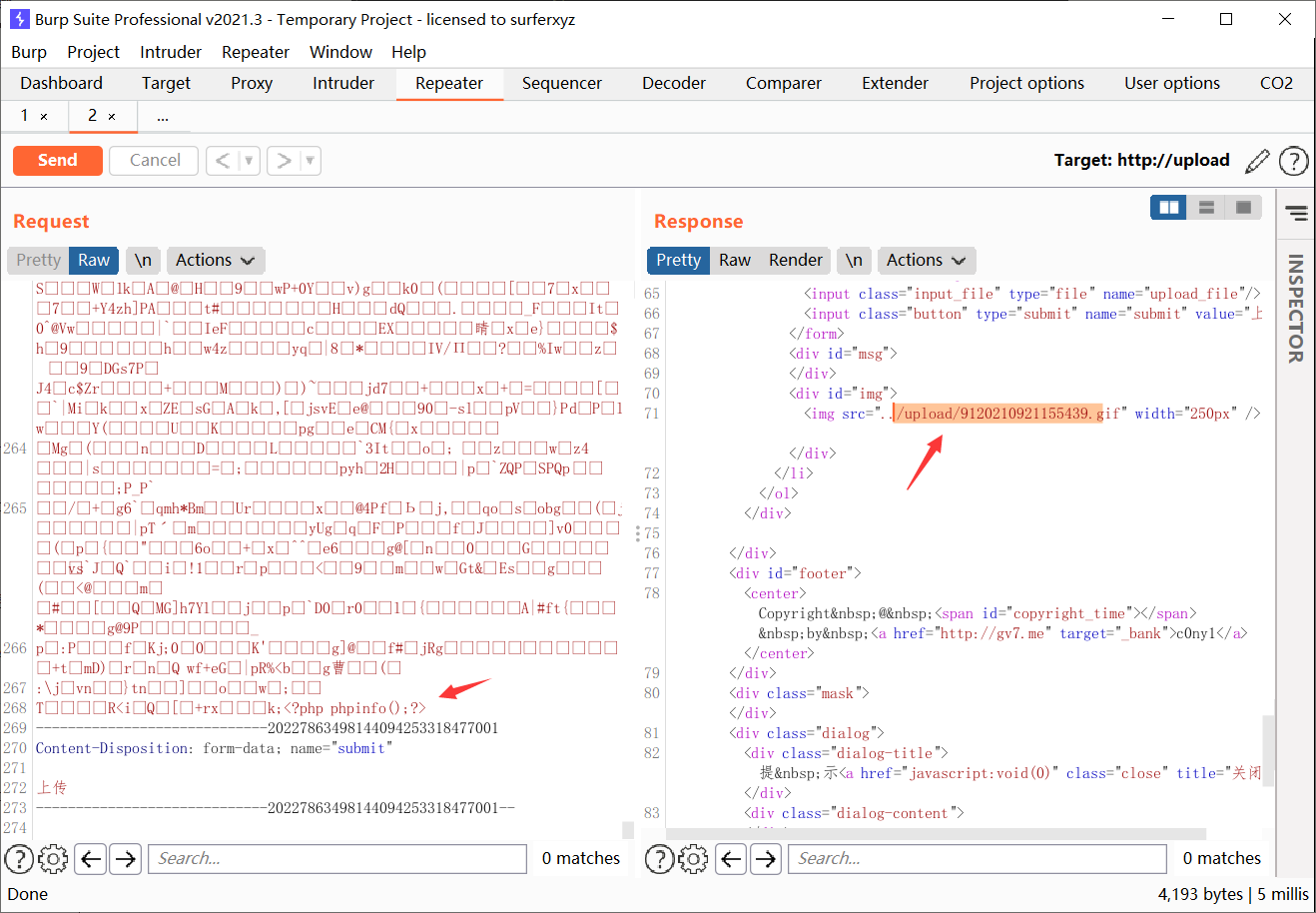
Task: Open the Repeater menu
Action: coord(256,52)
